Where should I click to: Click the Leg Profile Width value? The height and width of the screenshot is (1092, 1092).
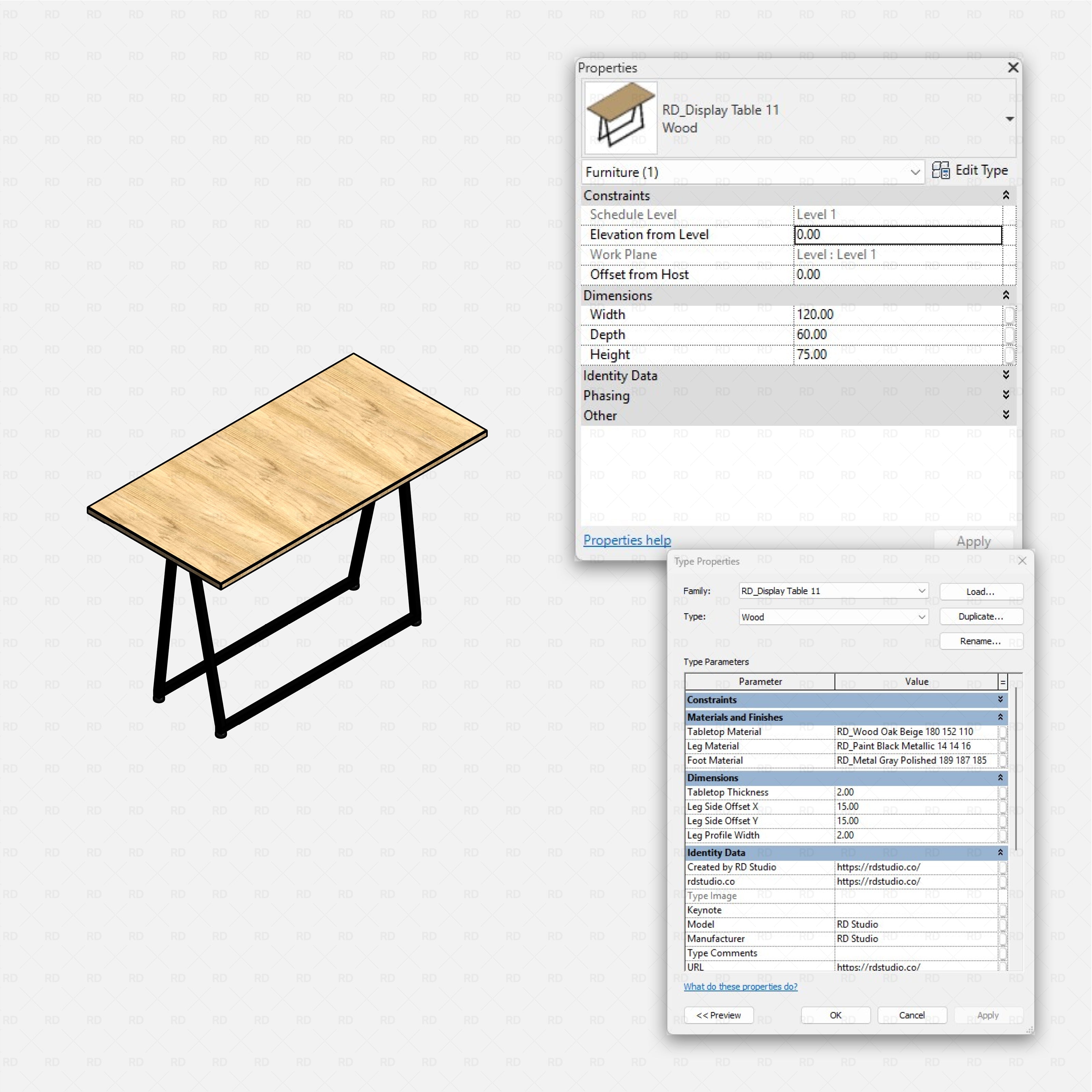916,835
